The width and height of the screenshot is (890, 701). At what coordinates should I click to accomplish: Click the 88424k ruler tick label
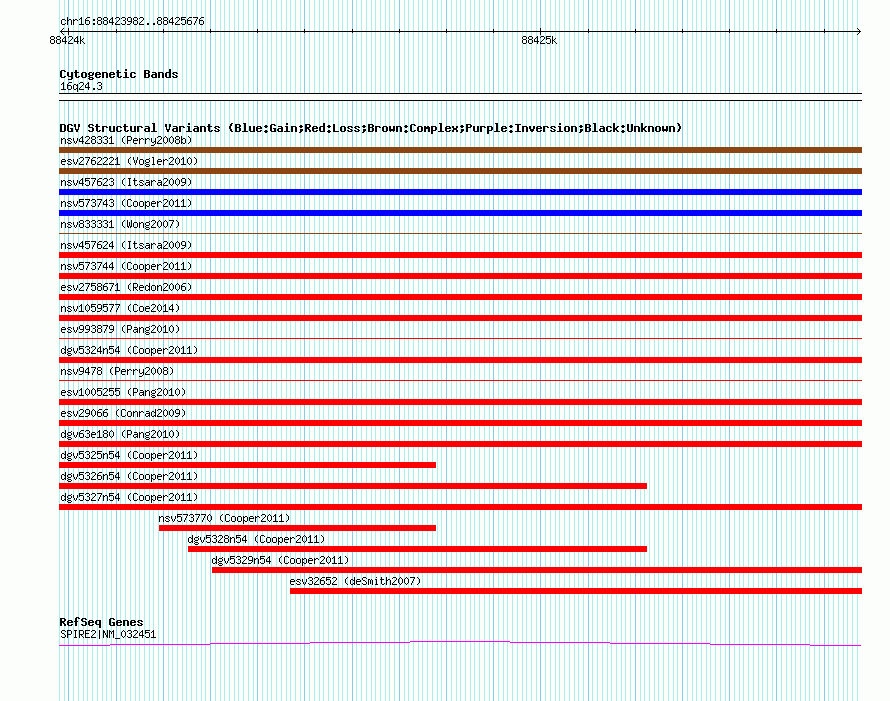tap(67, 40)
